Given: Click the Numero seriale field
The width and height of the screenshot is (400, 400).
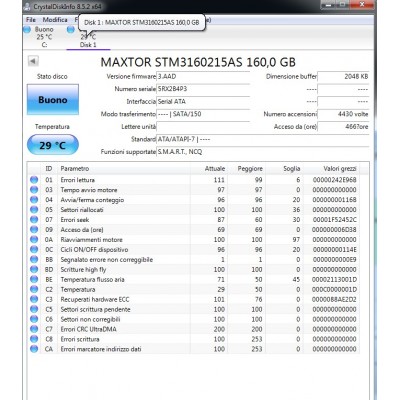Looking at the screenshot, I should (203, 89).
